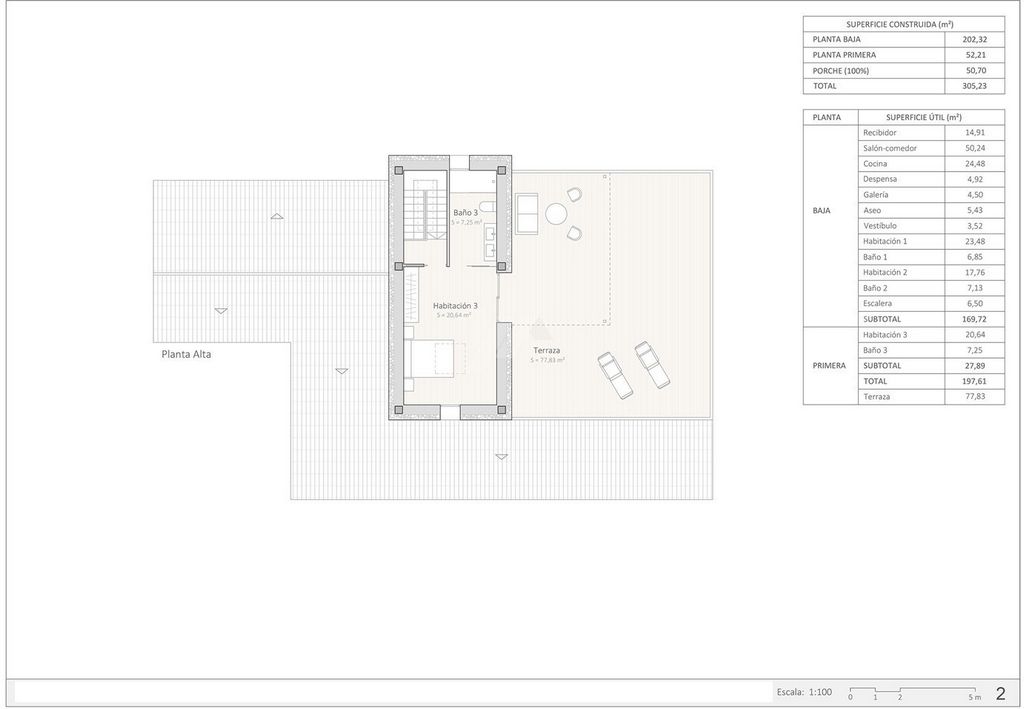Select the 'Vestíbulo' row label
1024x709 pixels.
click(880, 226)
